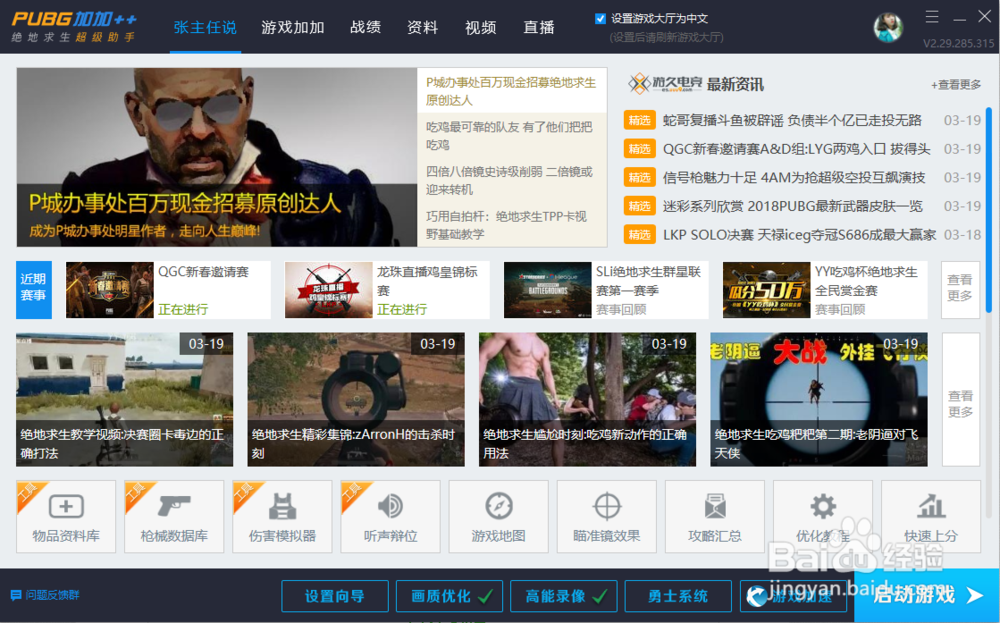
Task: Open the 资料 tab
Action: pos(422,27)
